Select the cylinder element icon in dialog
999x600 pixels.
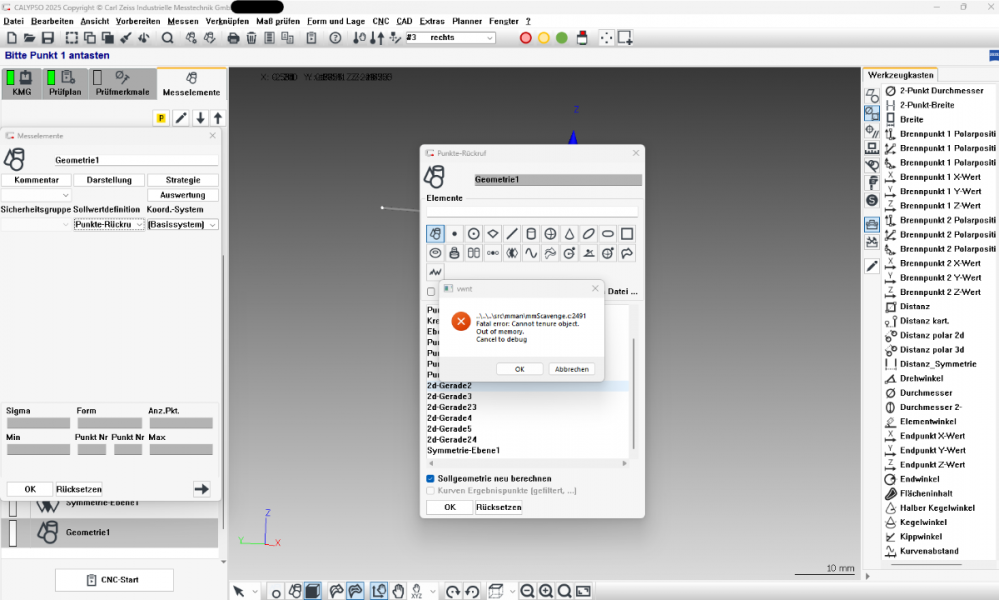coord(531,234)
